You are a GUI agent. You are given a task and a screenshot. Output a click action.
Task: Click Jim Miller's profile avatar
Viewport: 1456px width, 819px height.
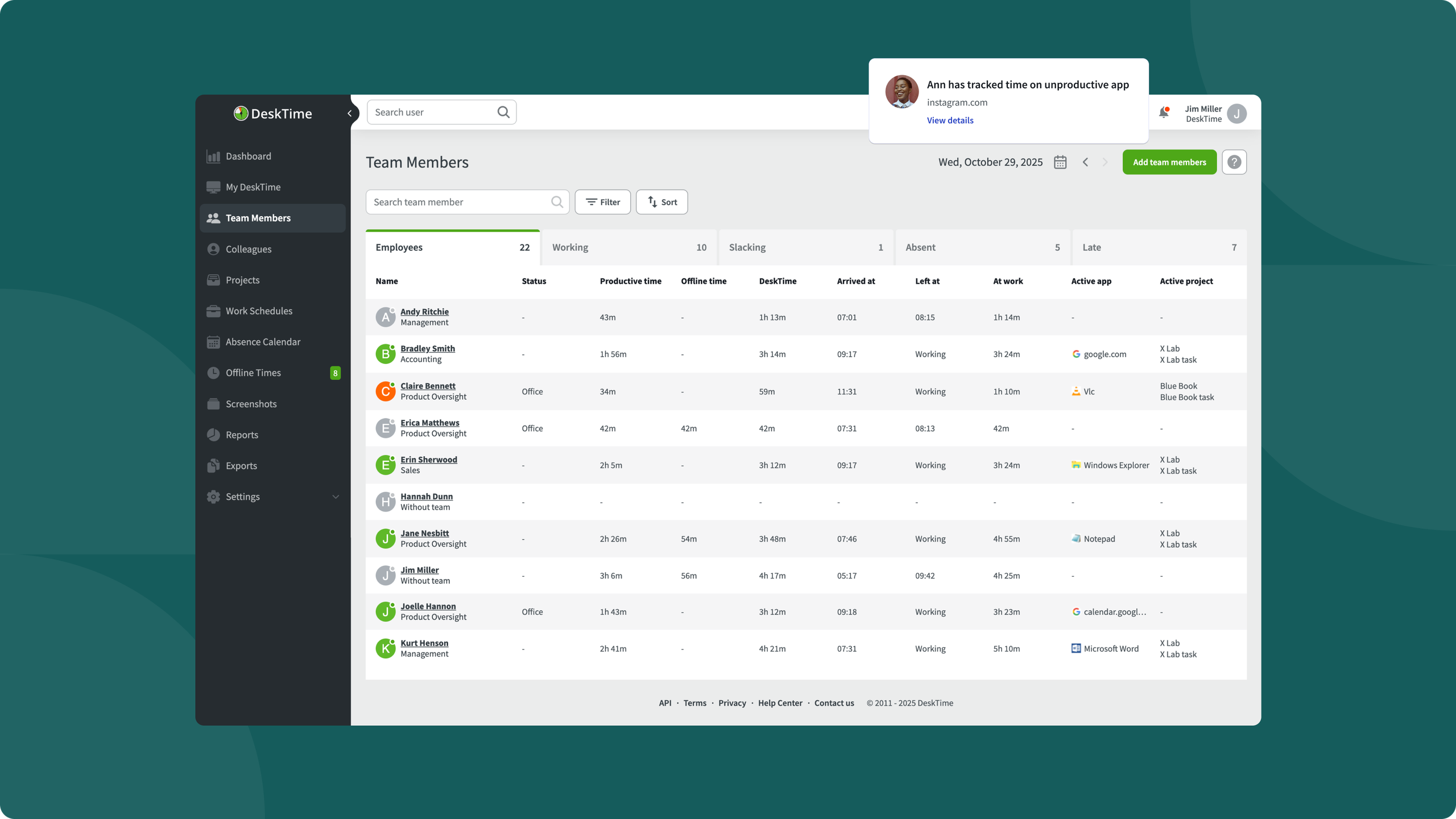[x=1236, y=114]
